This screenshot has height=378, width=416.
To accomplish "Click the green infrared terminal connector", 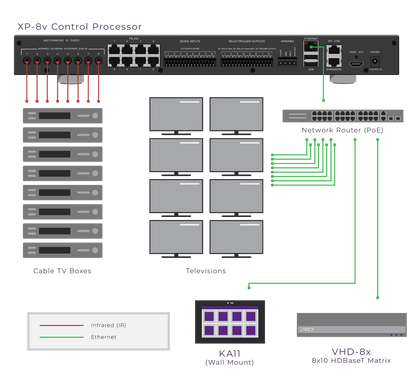I will (x=287, y=62).
